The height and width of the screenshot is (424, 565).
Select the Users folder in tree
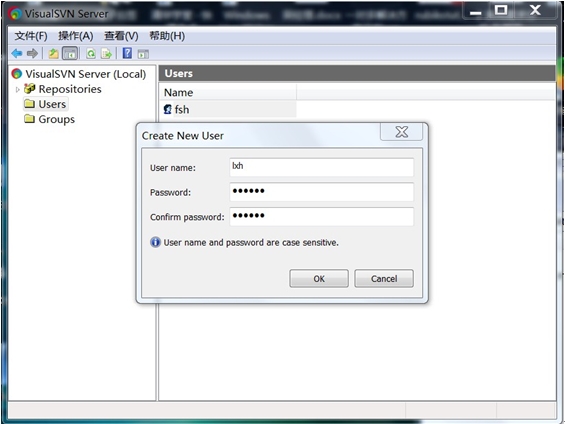pyautogui.click(x=45, y=104)
